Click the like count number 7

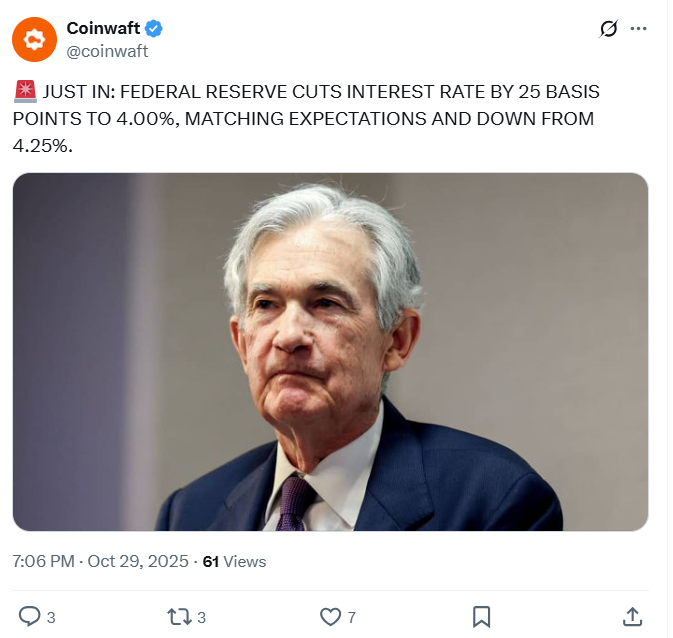click(352, 617)
